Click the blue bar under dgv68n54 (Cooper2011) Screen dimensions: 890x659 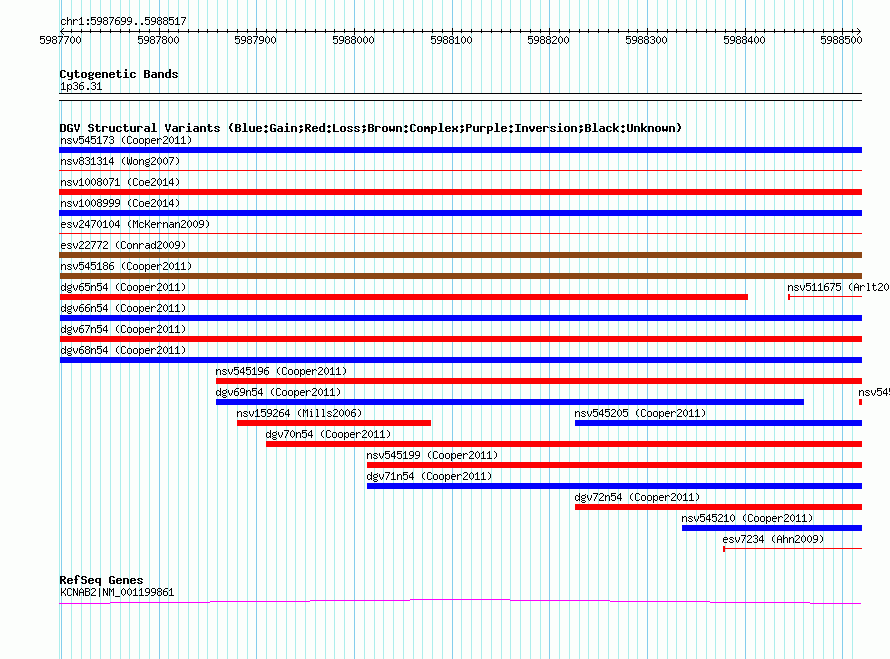461,360
